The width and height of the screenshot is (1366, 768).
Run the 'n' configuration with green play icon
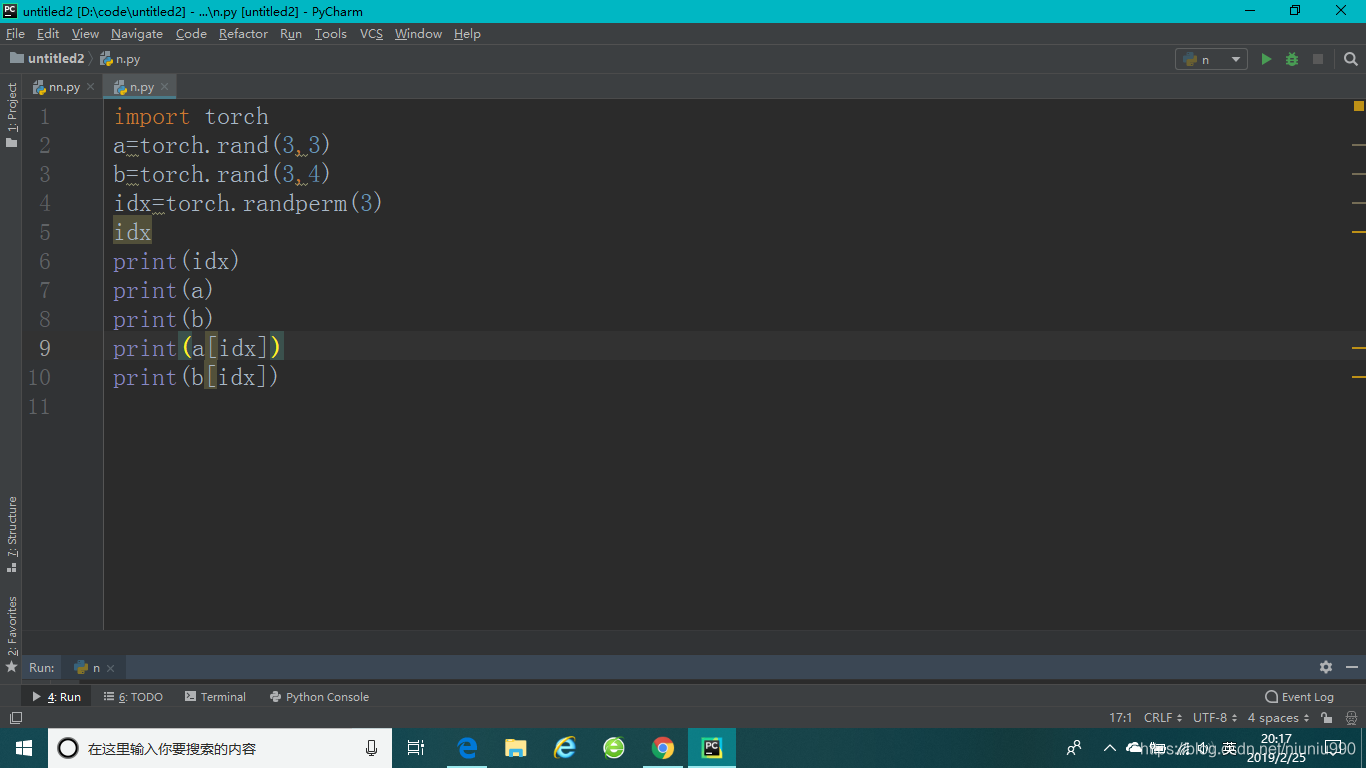[x=1266, y=59]
